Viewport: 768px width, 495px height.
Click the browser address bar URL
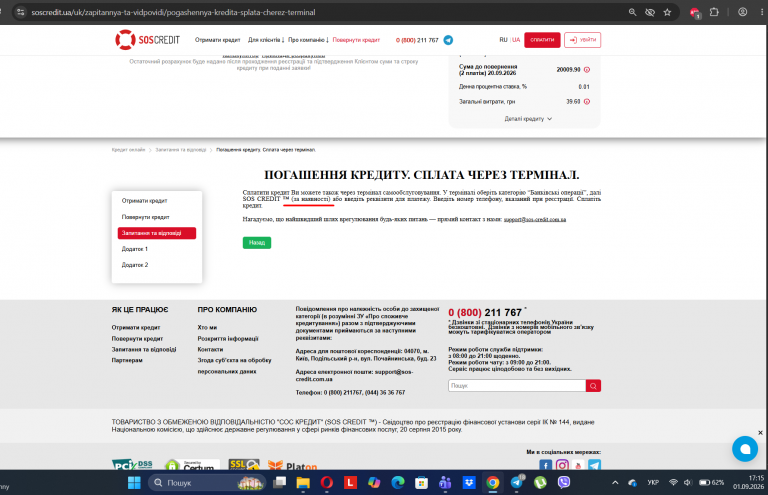tap(173, 12)
